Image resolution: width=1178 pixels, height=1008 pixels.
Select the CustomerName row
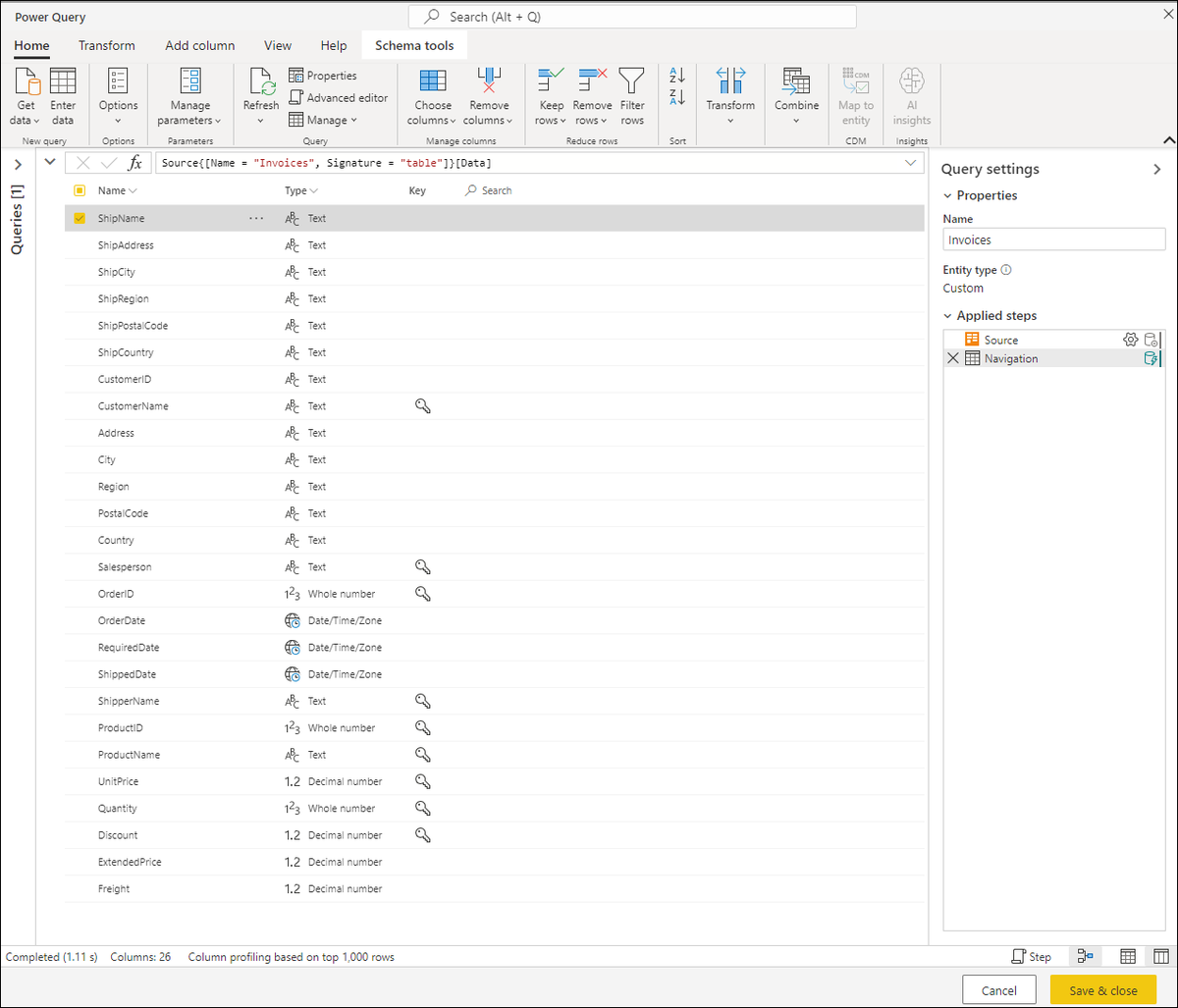[x=495, y=405]
